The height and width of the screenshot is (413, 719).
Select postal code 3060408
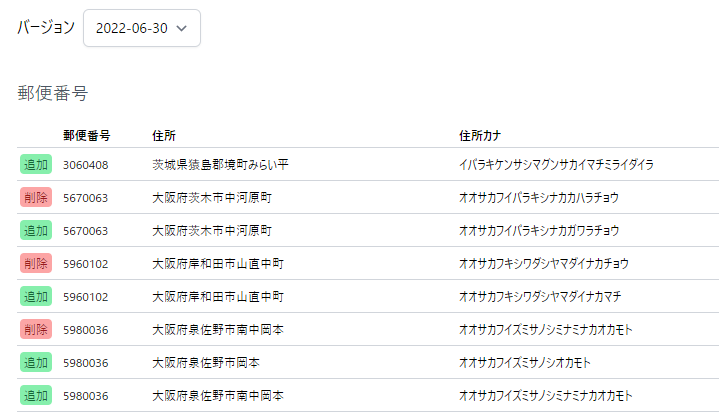pos(86,165)
